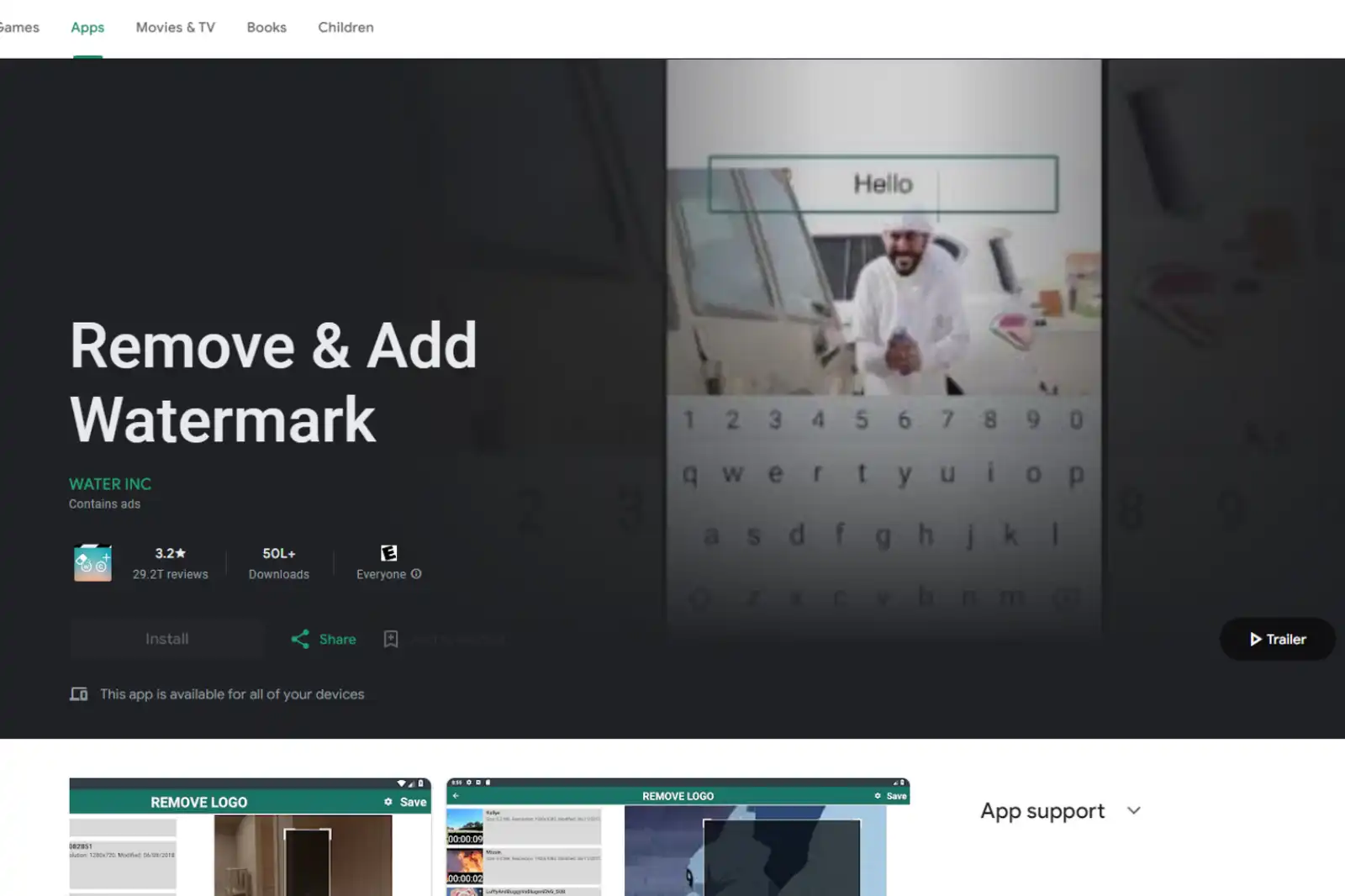Open content rating info icon
This screenshot has width=1345, height=896.
click(416, 574)
